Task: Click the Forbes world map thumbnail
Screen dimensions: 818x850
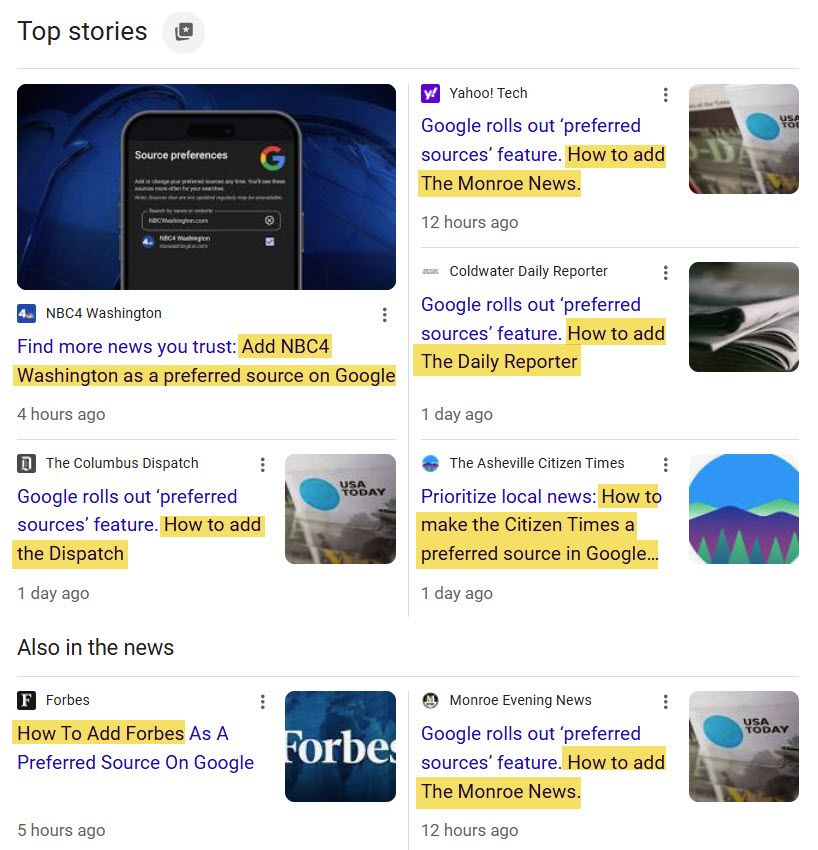Action: tap(340, 746)
